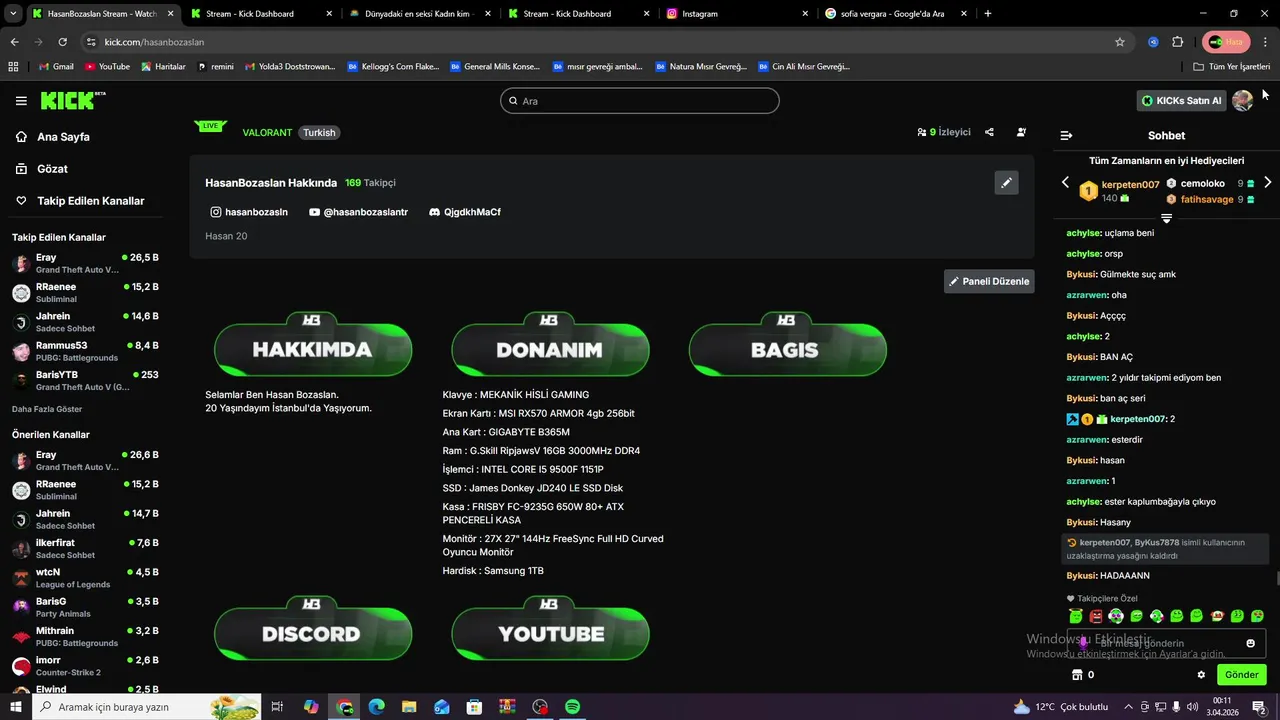The width and height of the screenshot is (1280, 720).
Task: Switch to the Instagram tab
Action: click(x=737, y=14)
